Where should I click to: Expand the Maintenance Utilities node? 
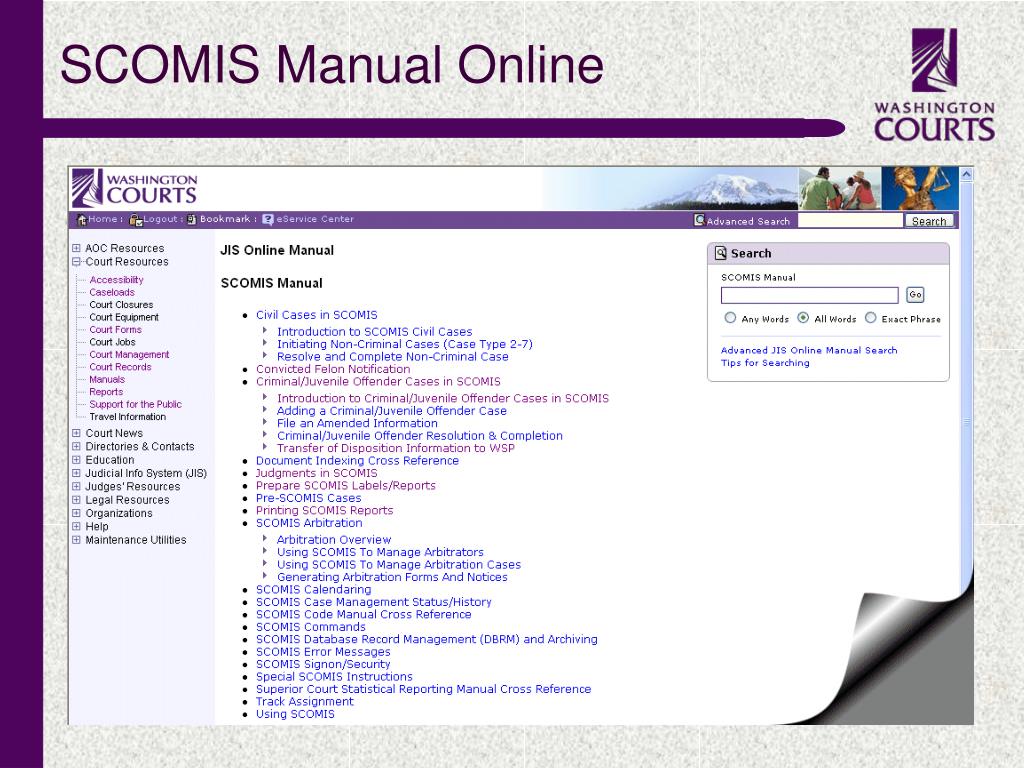tap(76, 540)
